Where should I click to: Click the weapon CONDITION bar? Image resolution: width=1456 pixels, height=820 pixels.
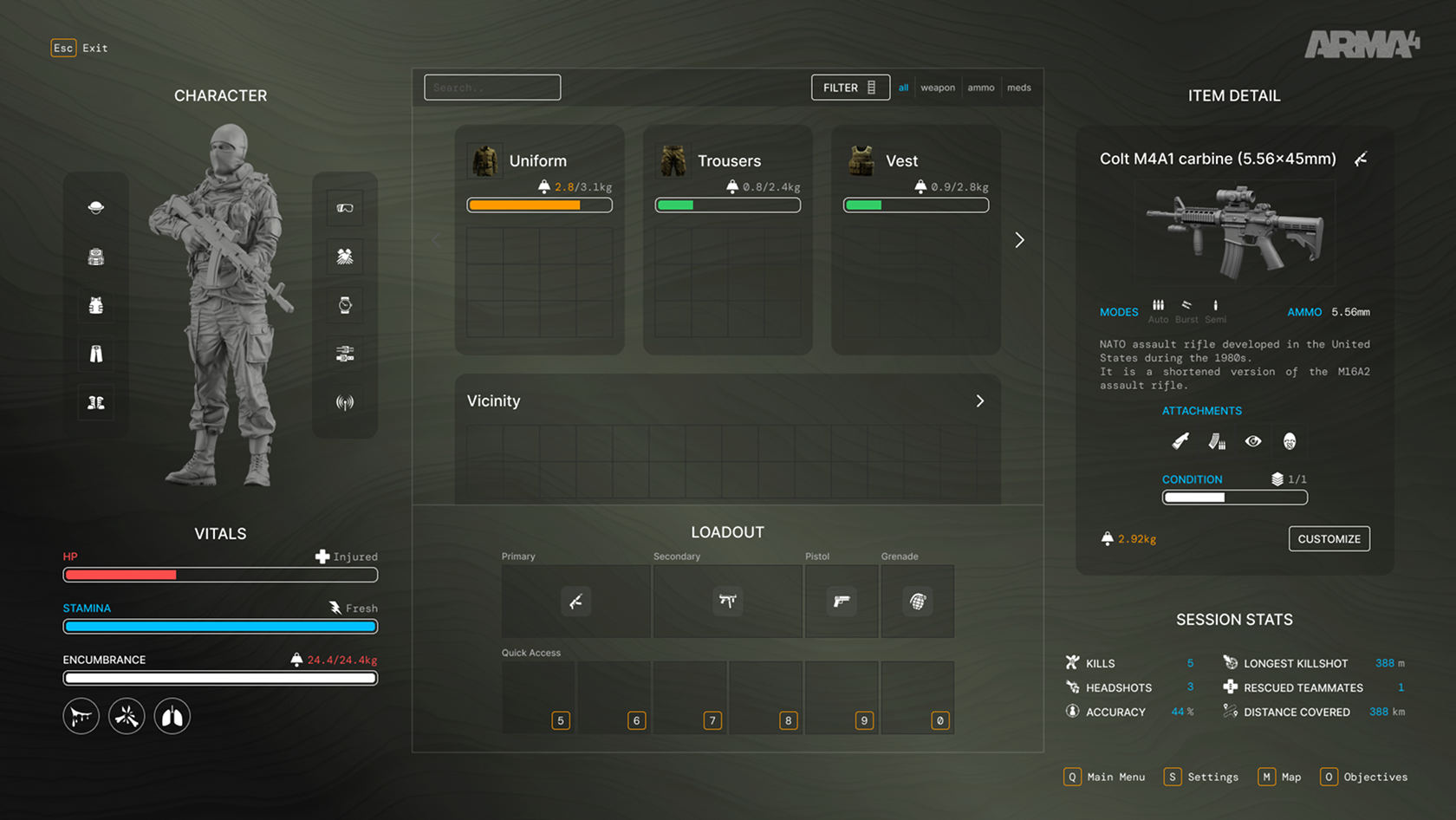click(1235, 498)
